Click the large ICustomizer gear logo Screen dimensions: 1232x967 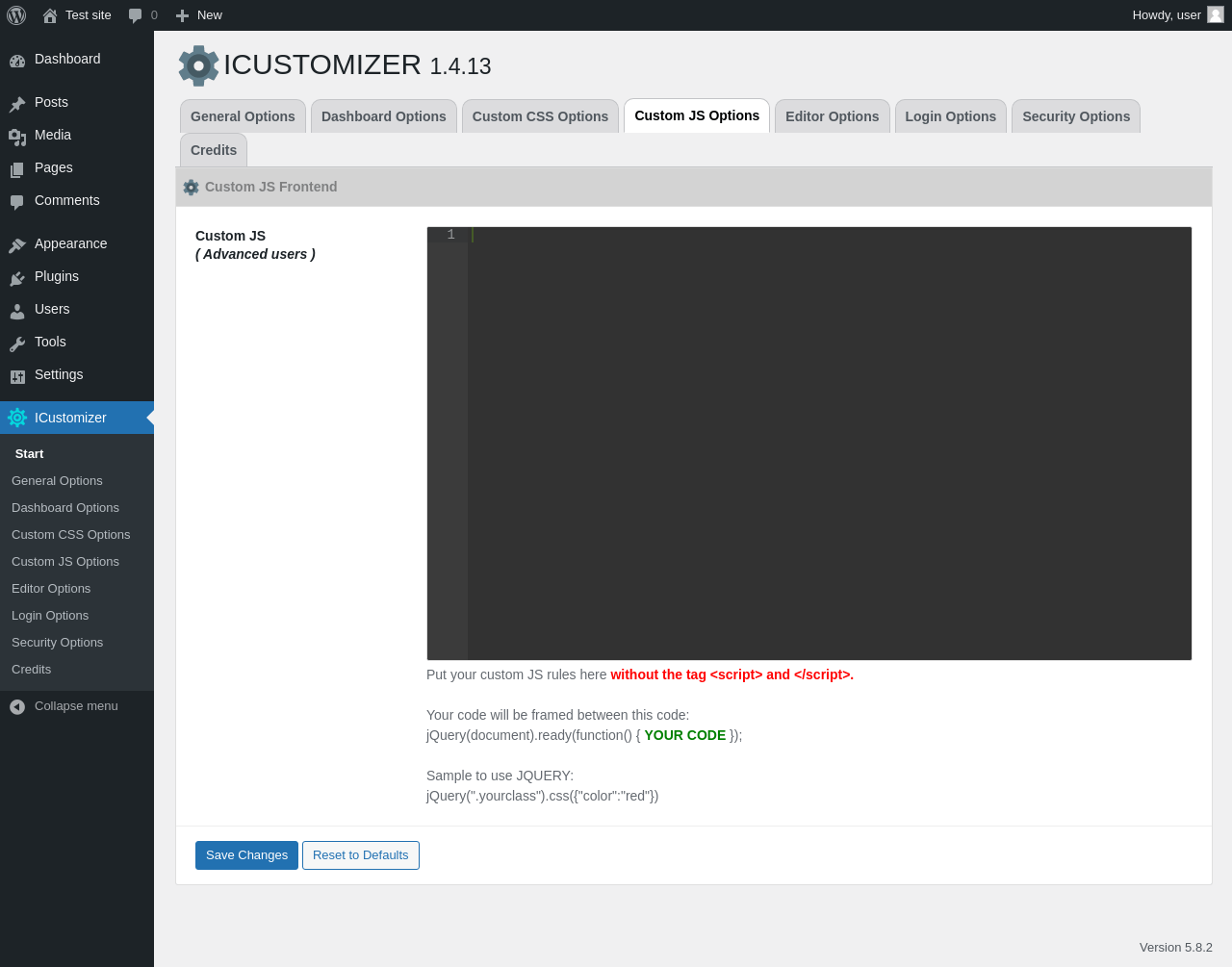[199, 65]
